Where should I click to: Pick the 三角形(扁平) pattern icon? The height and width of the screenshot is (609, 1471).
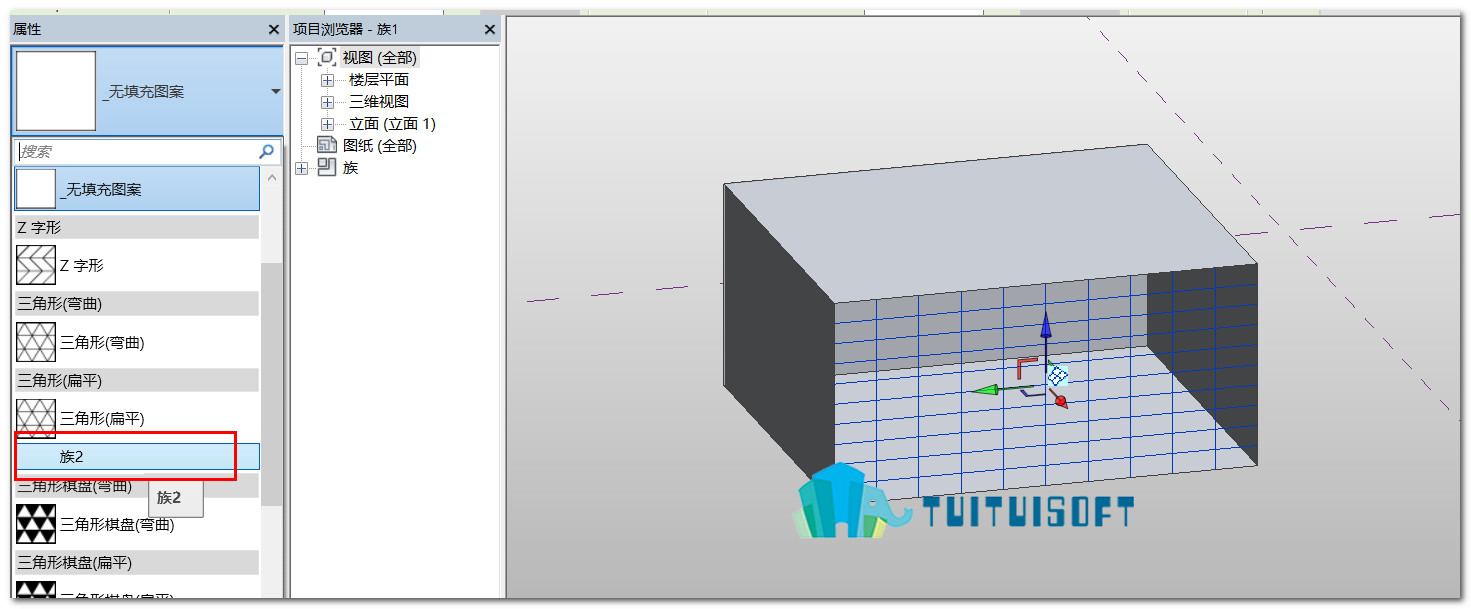[36, 418]
